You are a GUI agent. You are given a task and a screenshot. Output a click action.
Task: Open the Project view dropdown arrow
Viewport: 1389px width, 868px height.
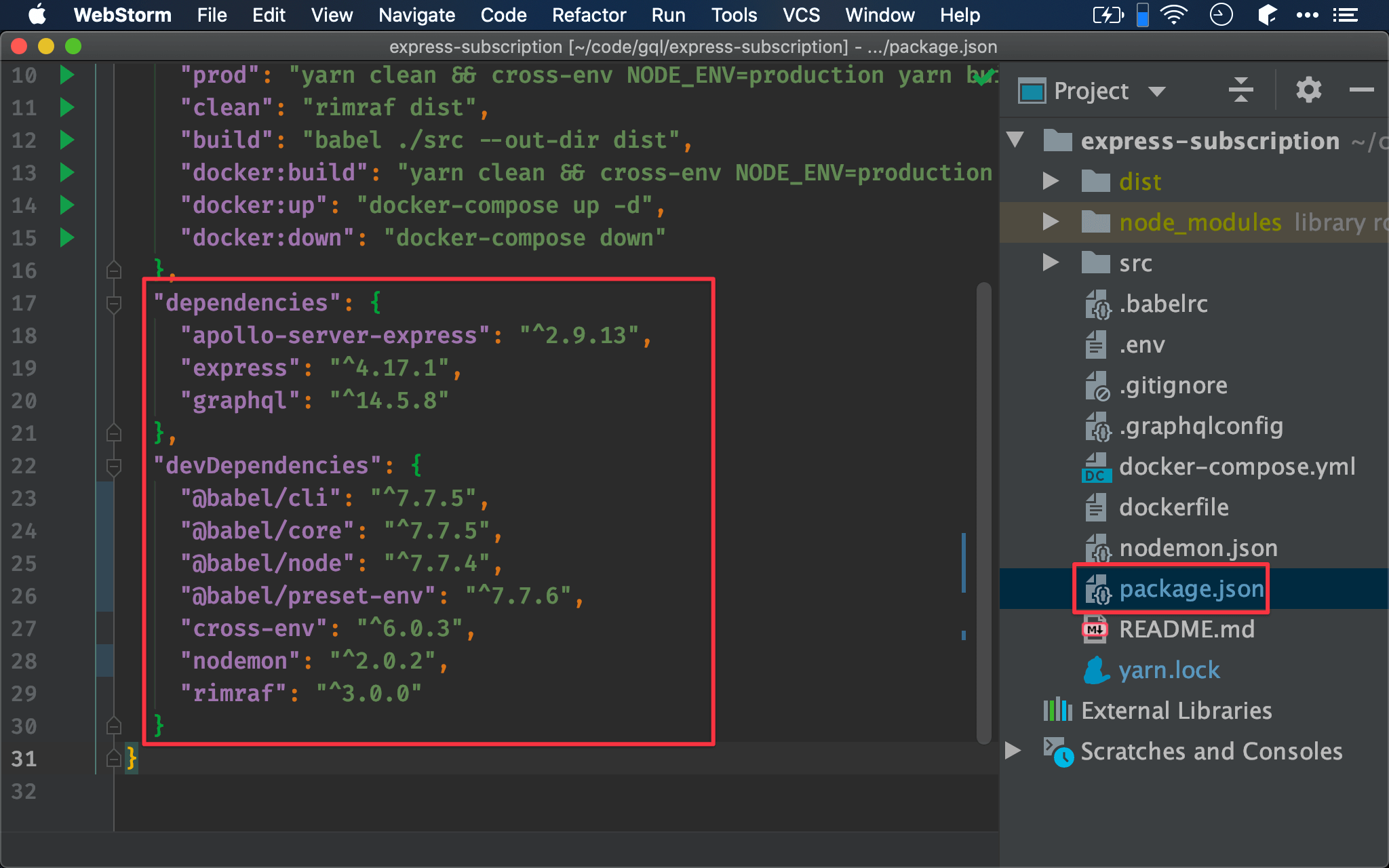coord(1157,92)
